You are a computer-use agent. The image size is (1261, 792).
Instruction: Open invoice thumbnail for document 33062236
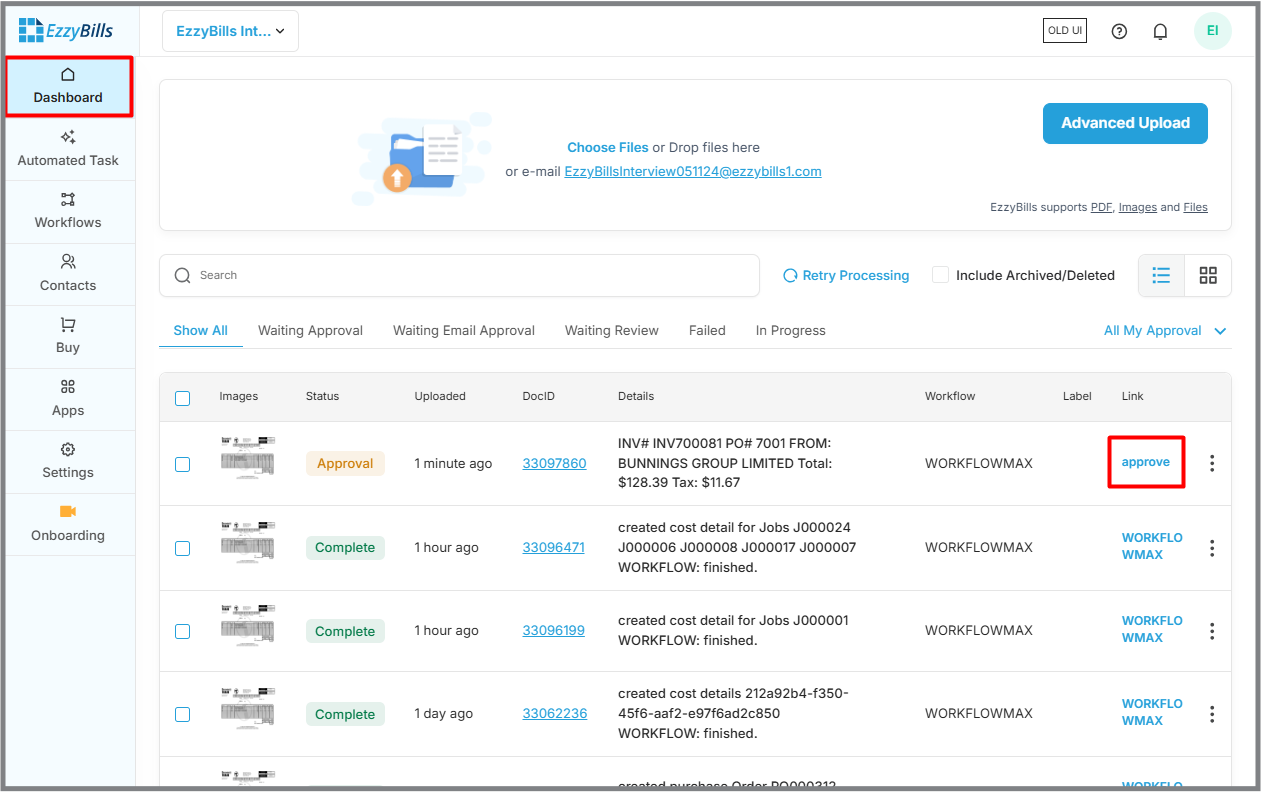tap(247, 707)
